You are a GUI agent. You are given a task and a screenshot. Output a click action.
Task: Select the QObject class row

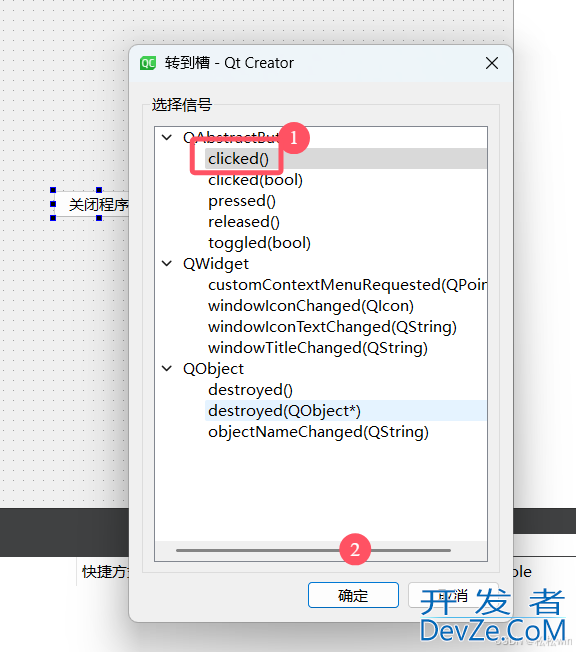pos(213,369)
